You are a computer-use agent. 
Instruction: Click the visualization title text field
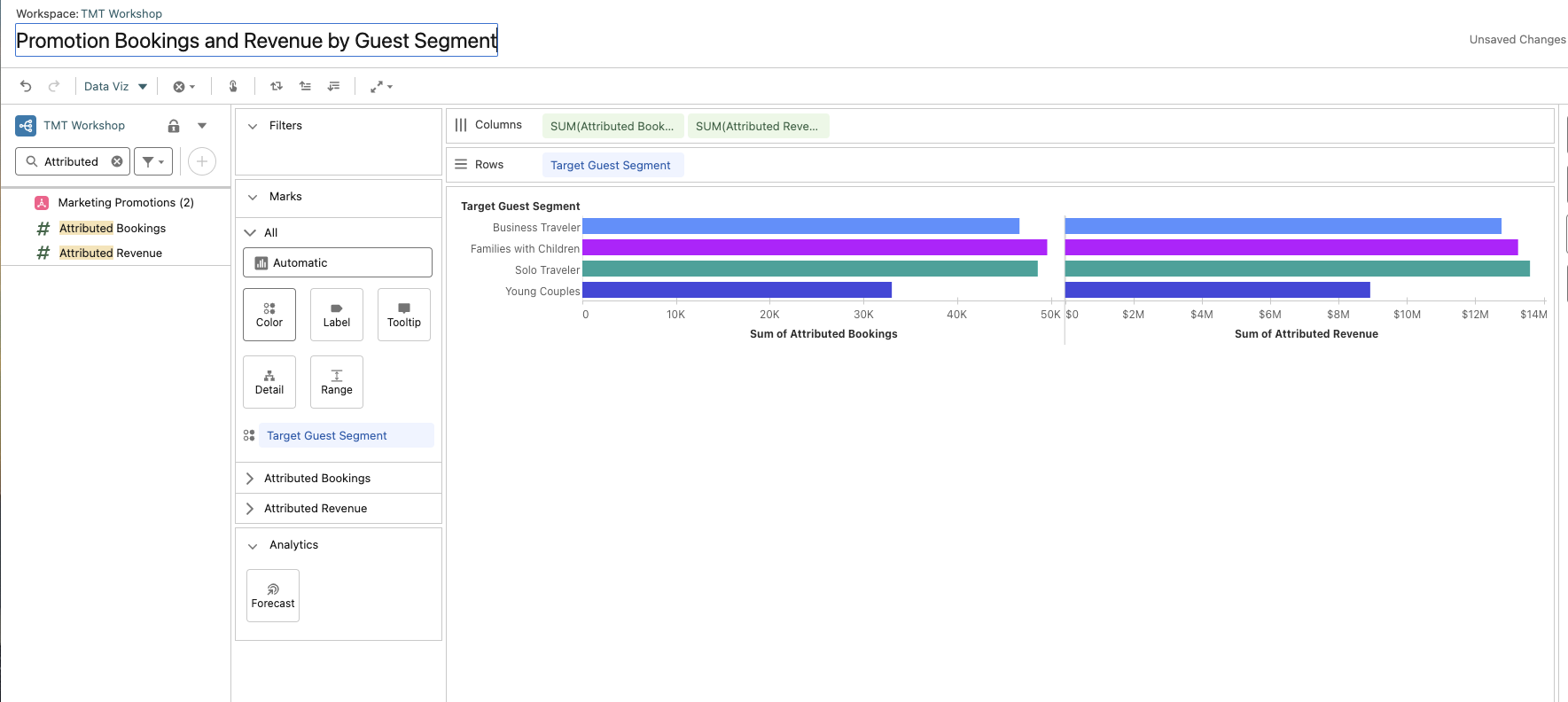pyautogui.click(x=256, y=41)
